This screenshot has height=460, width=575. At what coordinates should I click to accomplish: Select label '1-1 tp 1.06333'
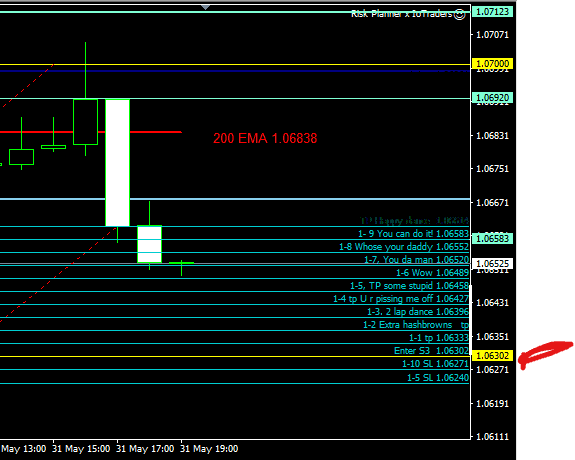(439, 337)
